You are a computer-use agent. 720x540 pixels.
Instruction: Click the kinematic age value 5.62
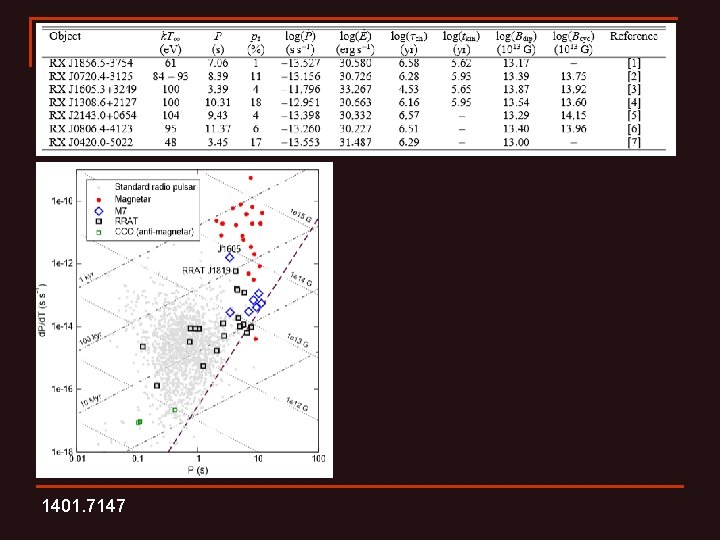(x=461, y=63)
